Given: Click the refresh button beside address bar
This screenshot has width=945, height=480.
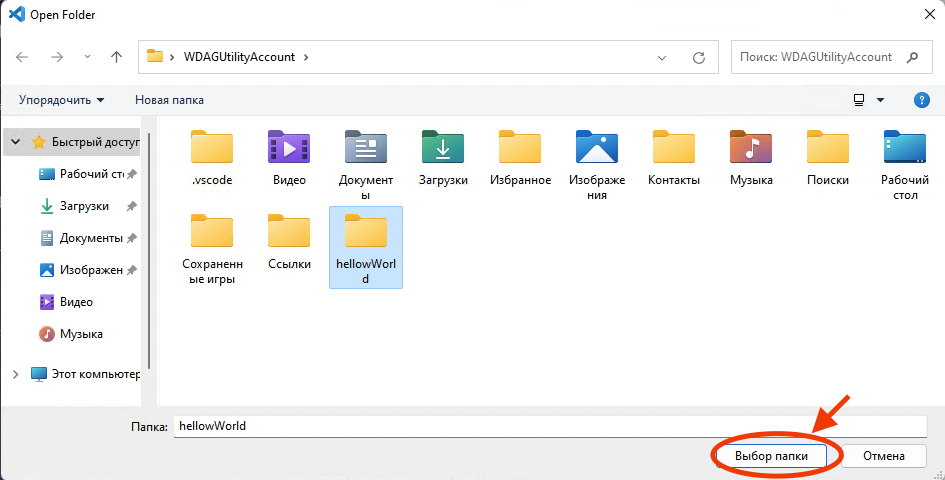Looking at the screenshot, I should tap(699, 57).
